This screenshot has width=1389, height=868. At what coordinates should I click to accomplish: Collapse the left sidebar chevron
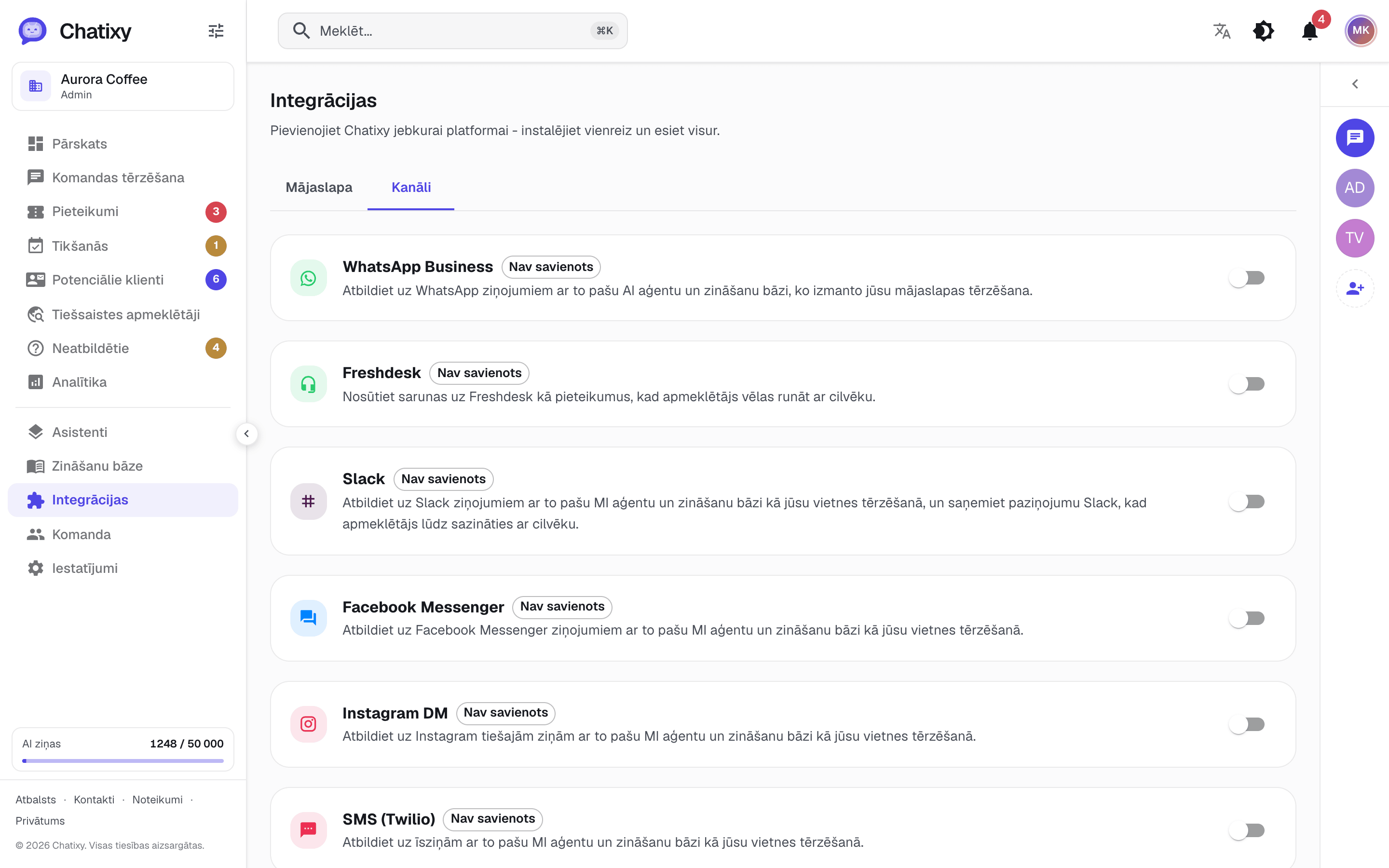247,434
